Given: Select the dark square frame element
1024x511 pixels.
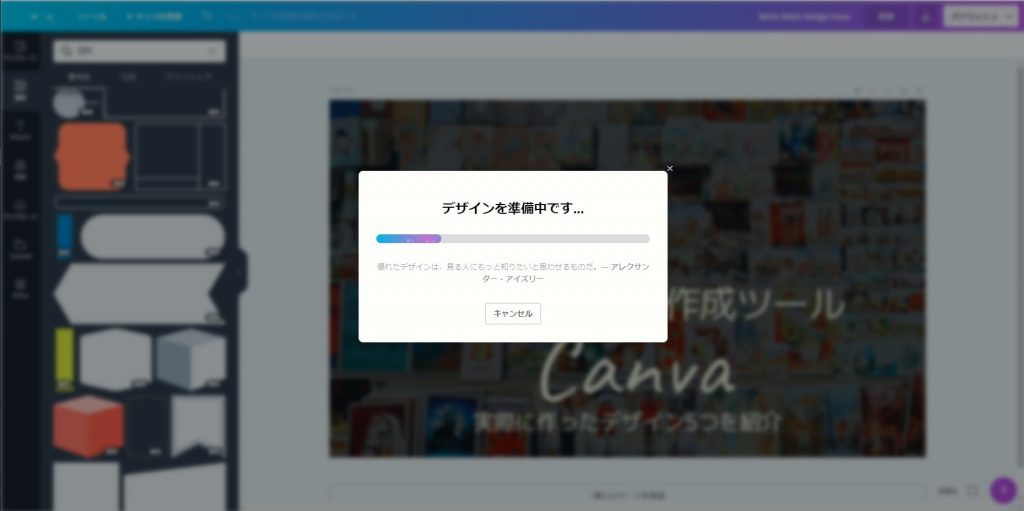Looking at the screenshot, I should coord(180,157).
